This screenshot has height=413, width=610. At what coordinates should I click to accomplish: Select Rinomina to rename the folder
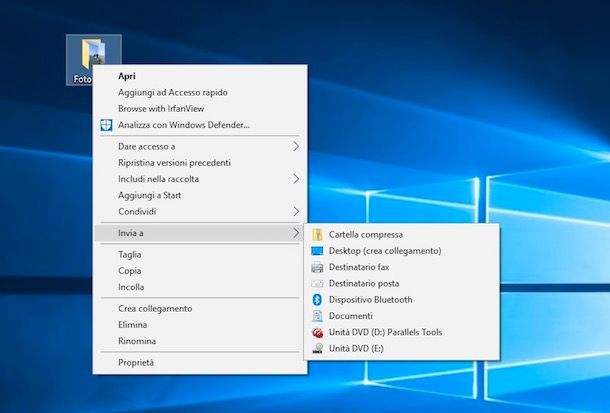click(x=136, y=341)
